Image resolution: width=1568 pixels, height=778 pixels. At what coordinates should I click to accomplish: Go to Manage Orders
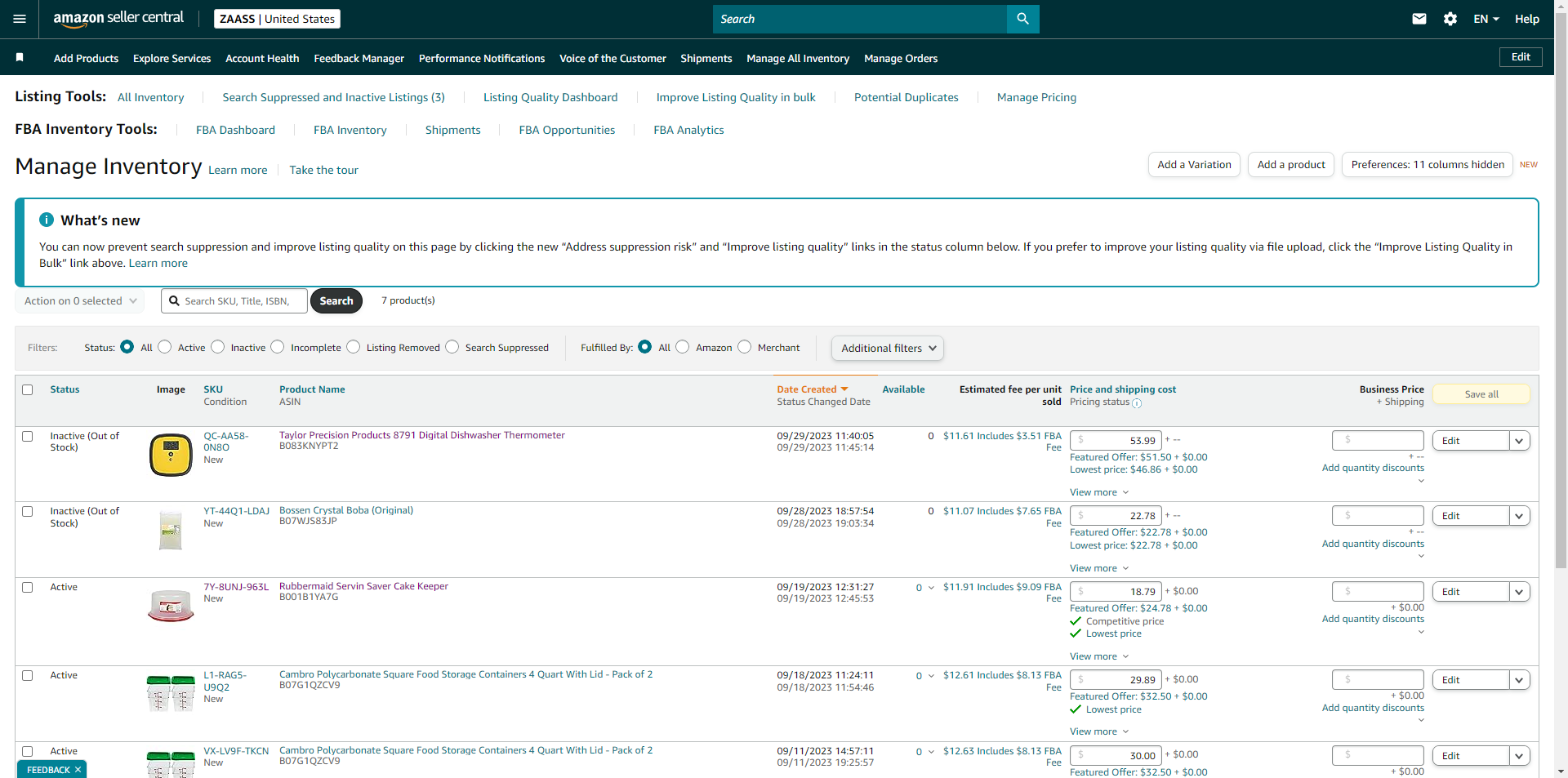(x=901, y=58)
